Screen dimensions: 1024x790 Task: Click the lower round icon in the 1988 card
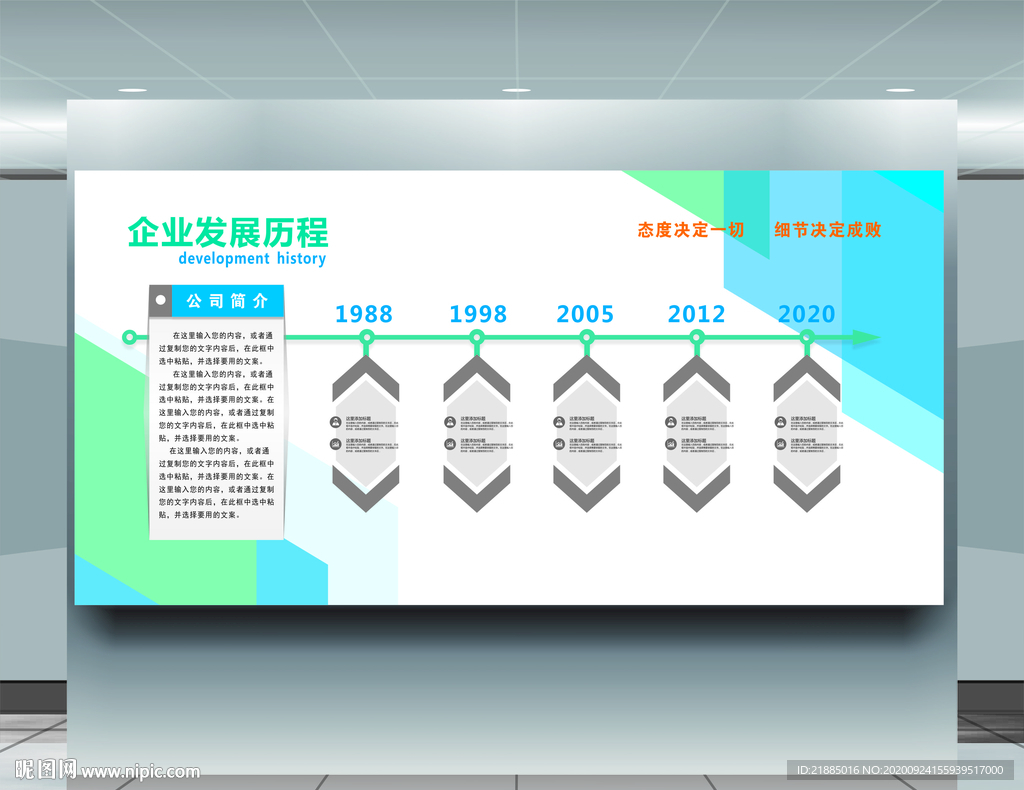click(336, 444)
